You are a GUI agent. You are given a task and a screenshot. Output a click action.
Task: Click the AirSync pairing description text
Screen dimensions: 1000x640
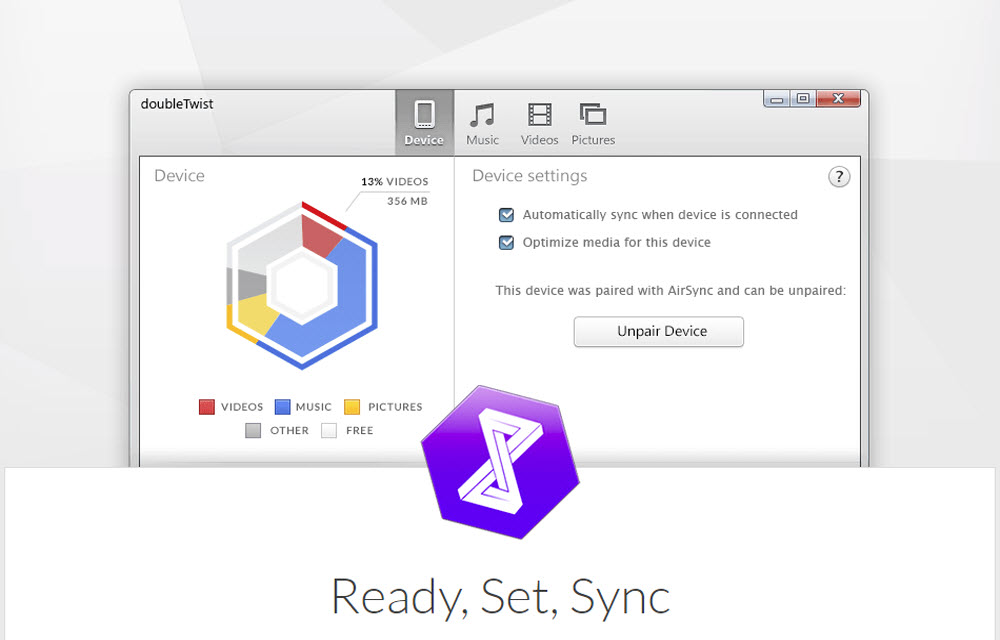coord(670,291)
